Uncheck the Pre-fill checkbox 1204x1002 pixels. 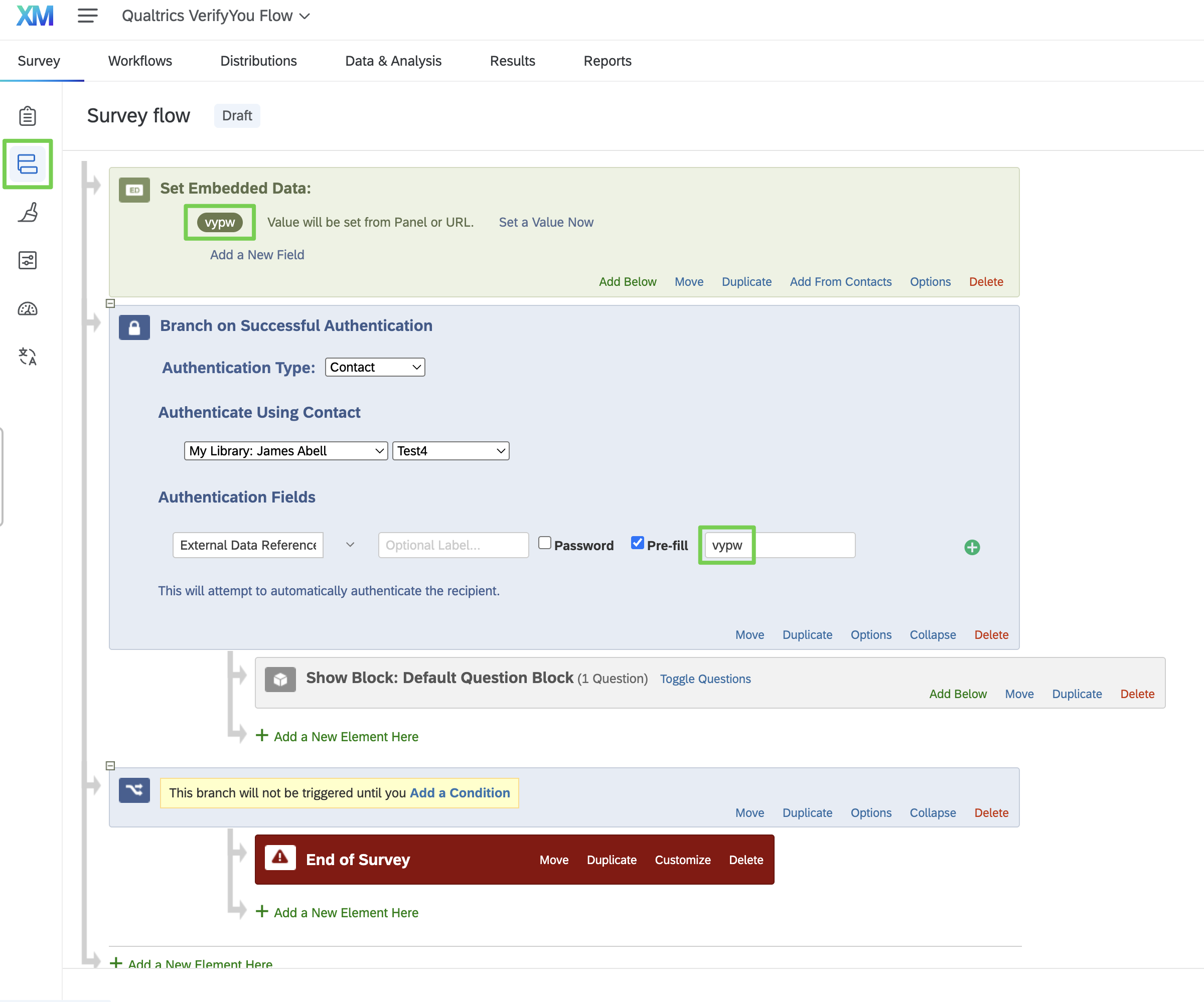[637, 542]
